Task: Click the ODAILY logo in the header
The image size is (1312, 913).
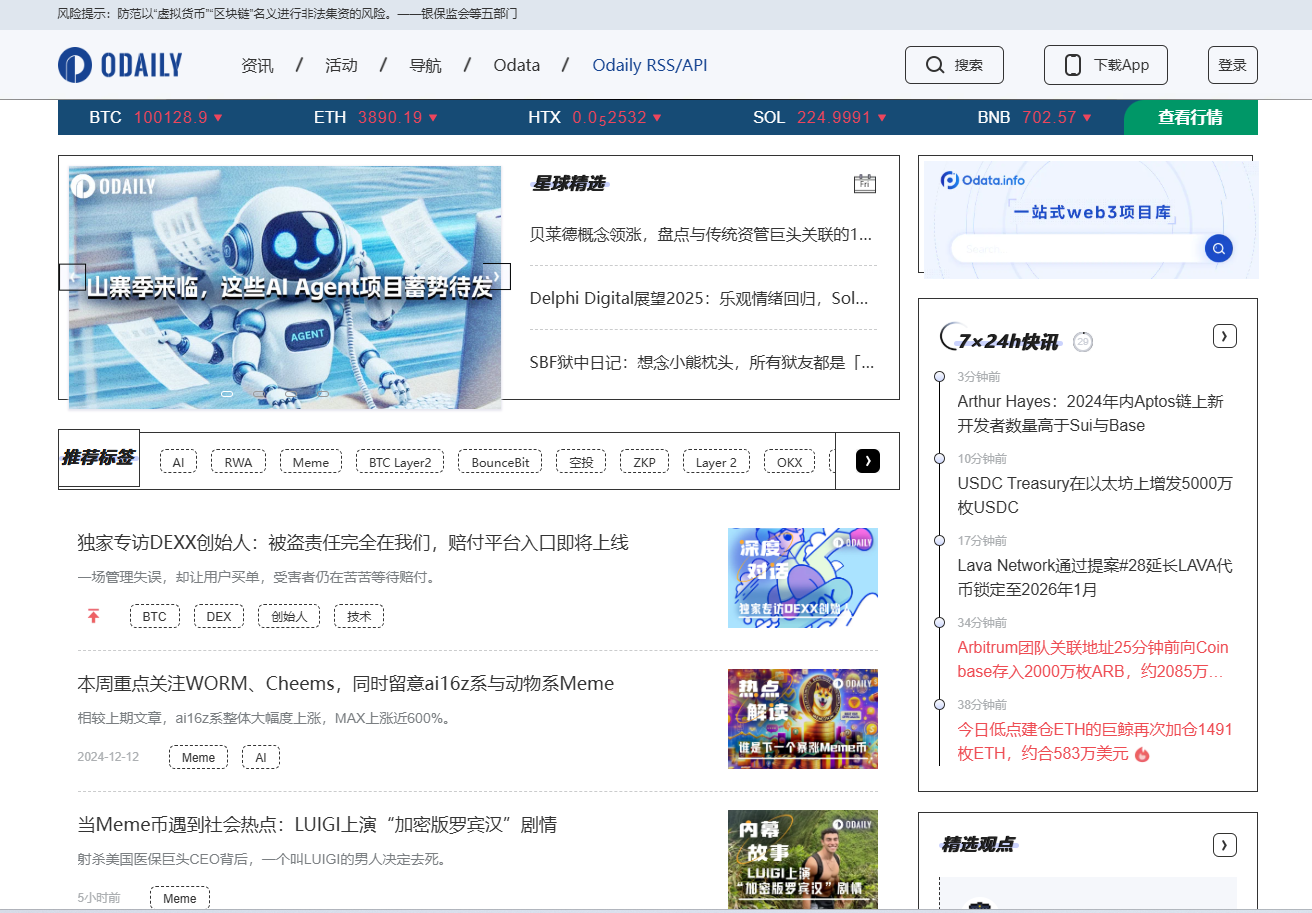Action: [120, 64]
